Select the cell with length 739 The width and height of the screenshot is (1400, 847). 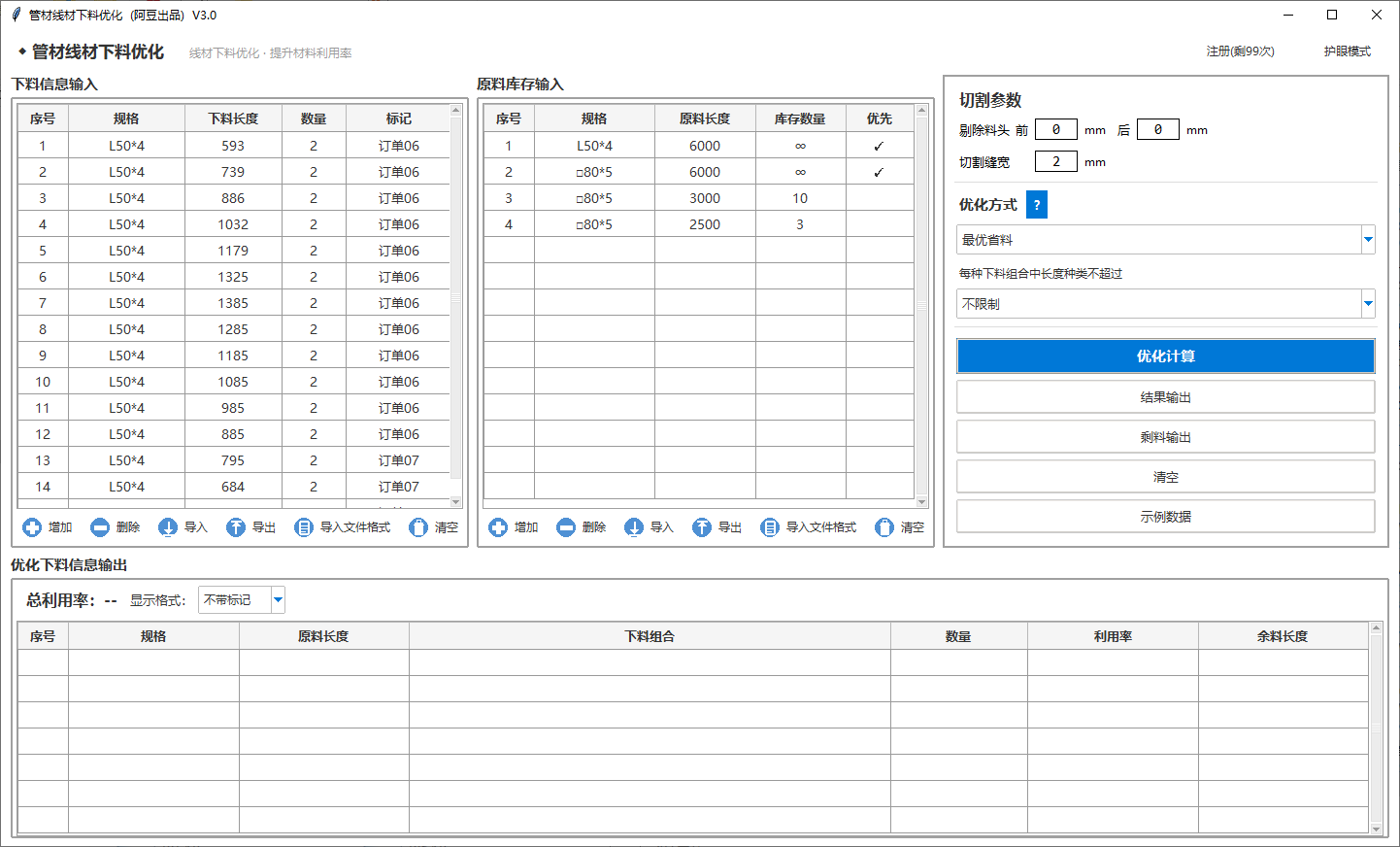click(x=233, y=172)
